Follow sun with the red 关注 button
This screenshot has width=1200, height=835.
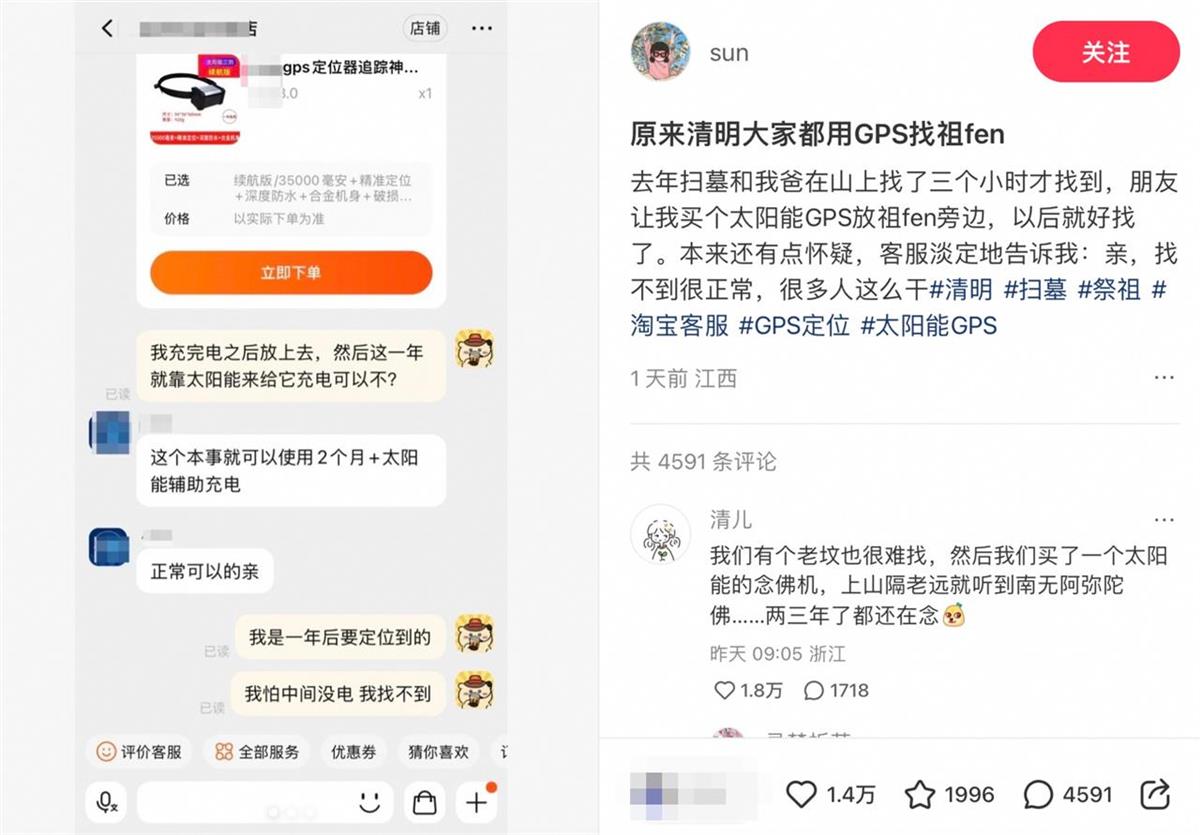coord(1106,53)
